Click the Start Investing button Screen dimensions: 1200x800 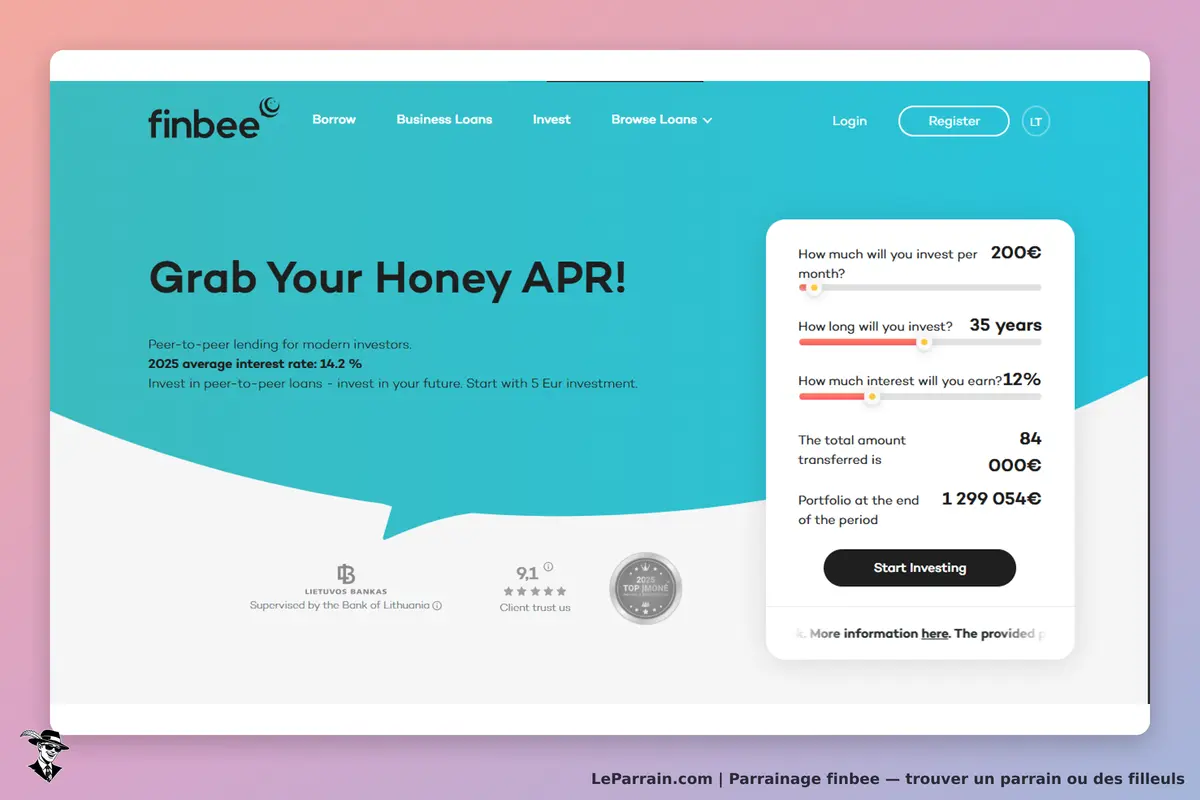click(x=919, y=568)
